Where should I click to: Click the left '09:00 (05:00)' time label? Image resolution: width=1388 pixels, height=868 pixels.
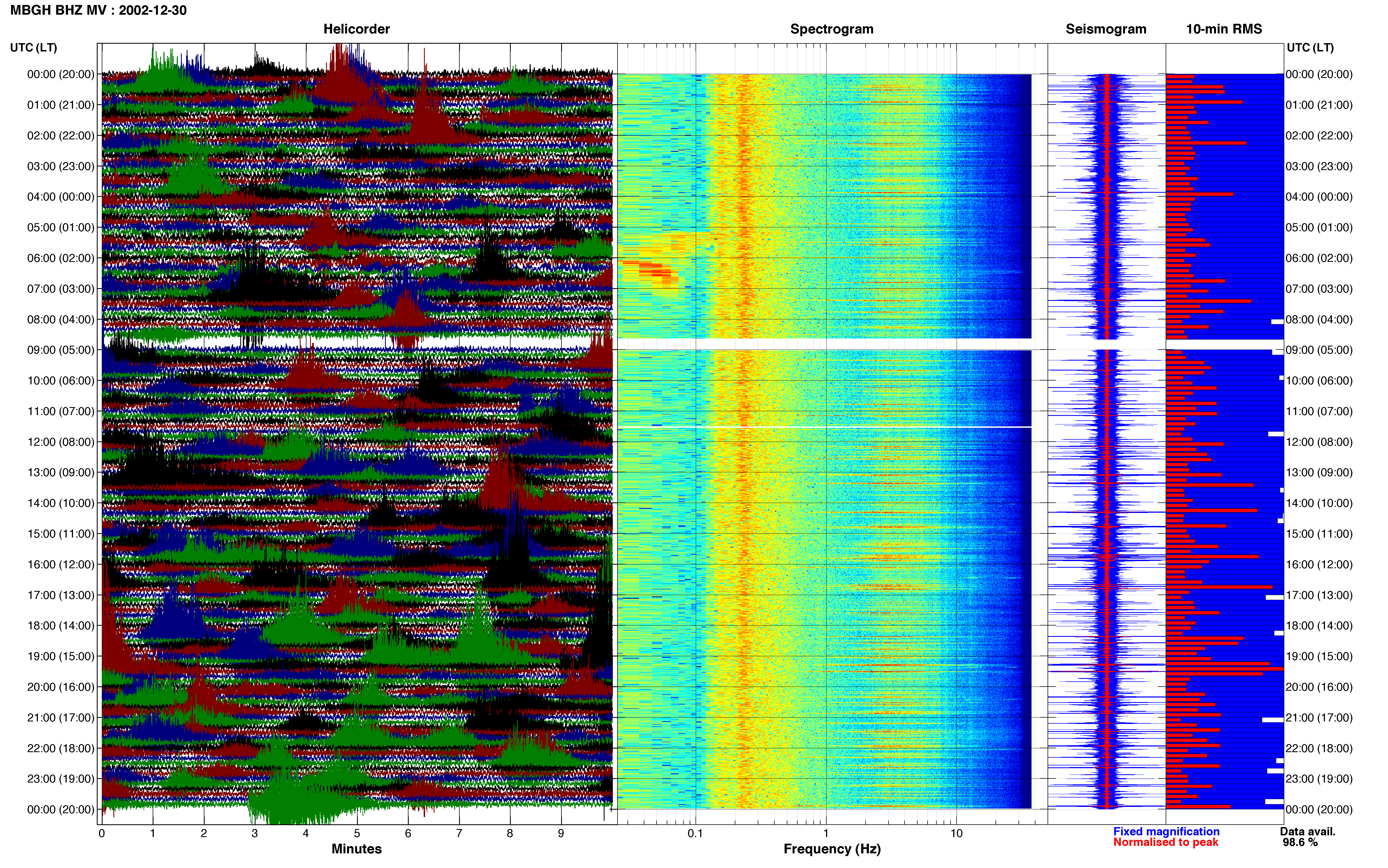point(61,350)
